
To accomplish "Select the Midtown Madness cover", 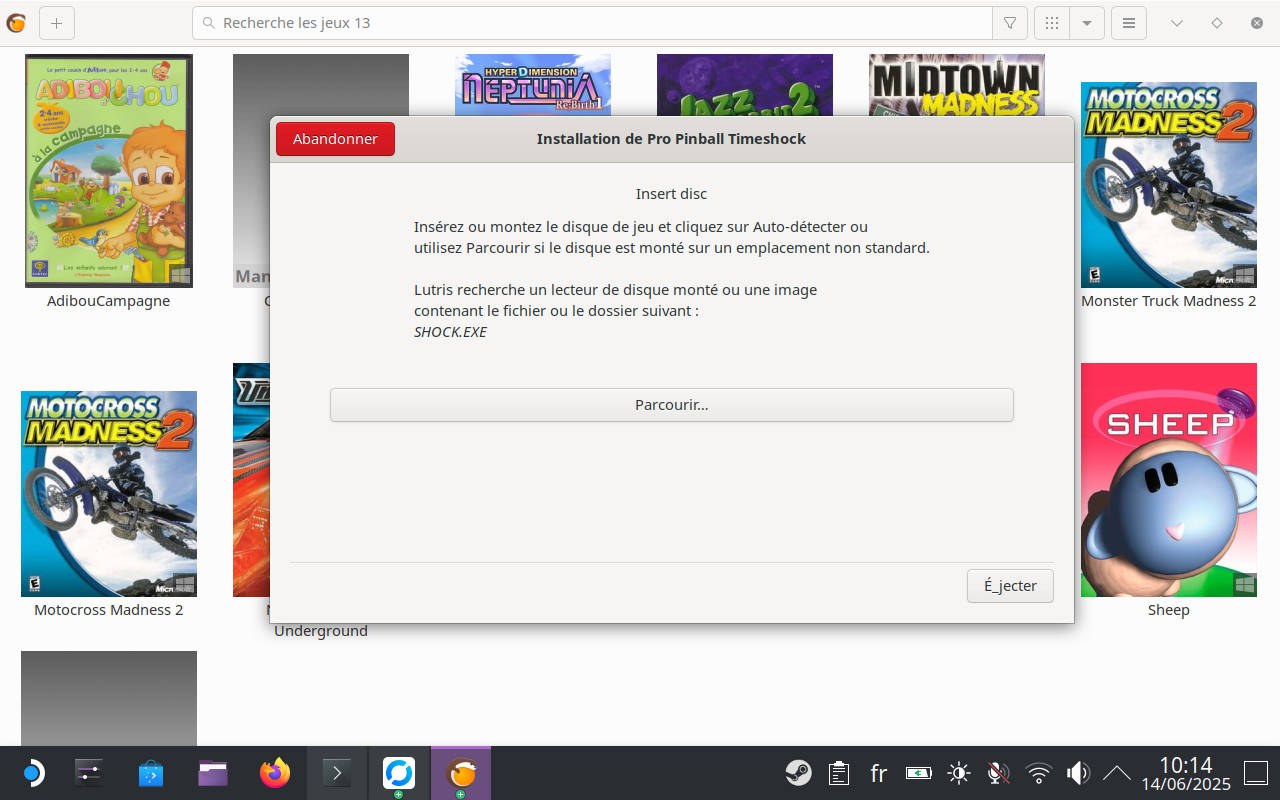I will click(x=957, y=84).
